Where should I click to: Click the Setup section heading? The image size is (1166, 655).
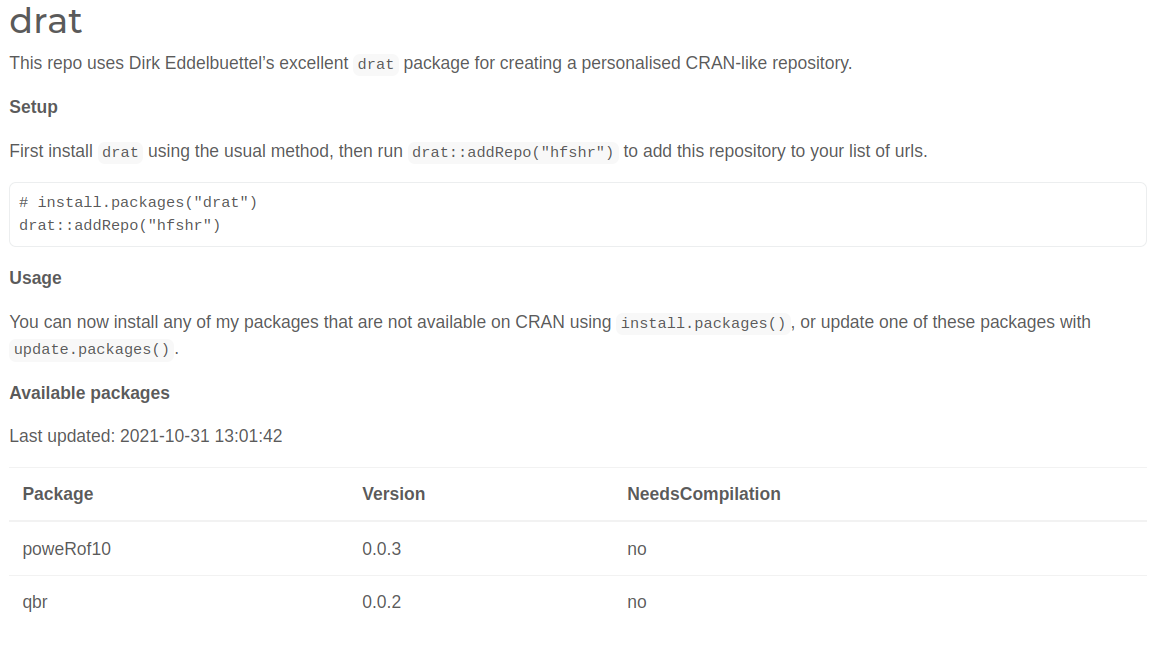click(33, 107)
